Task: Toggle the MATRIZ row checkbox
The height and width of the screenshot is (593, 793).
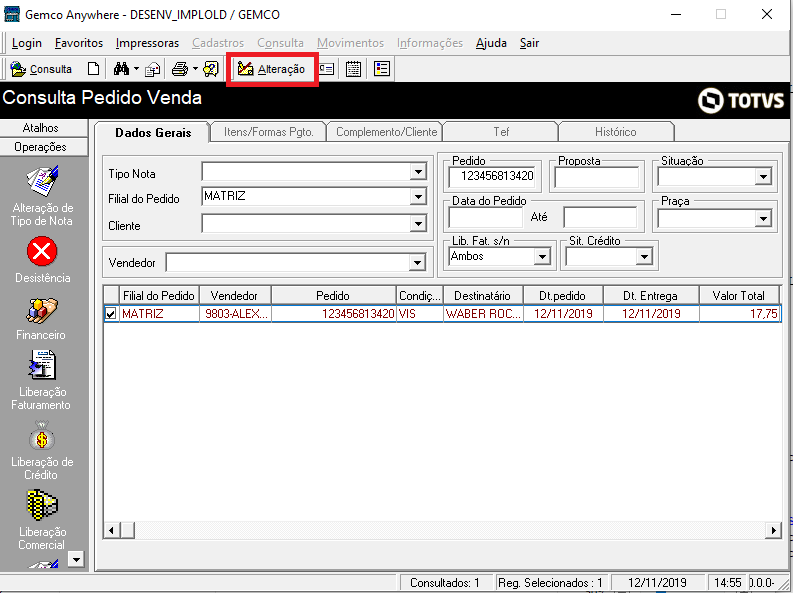Action: (111, 314)
